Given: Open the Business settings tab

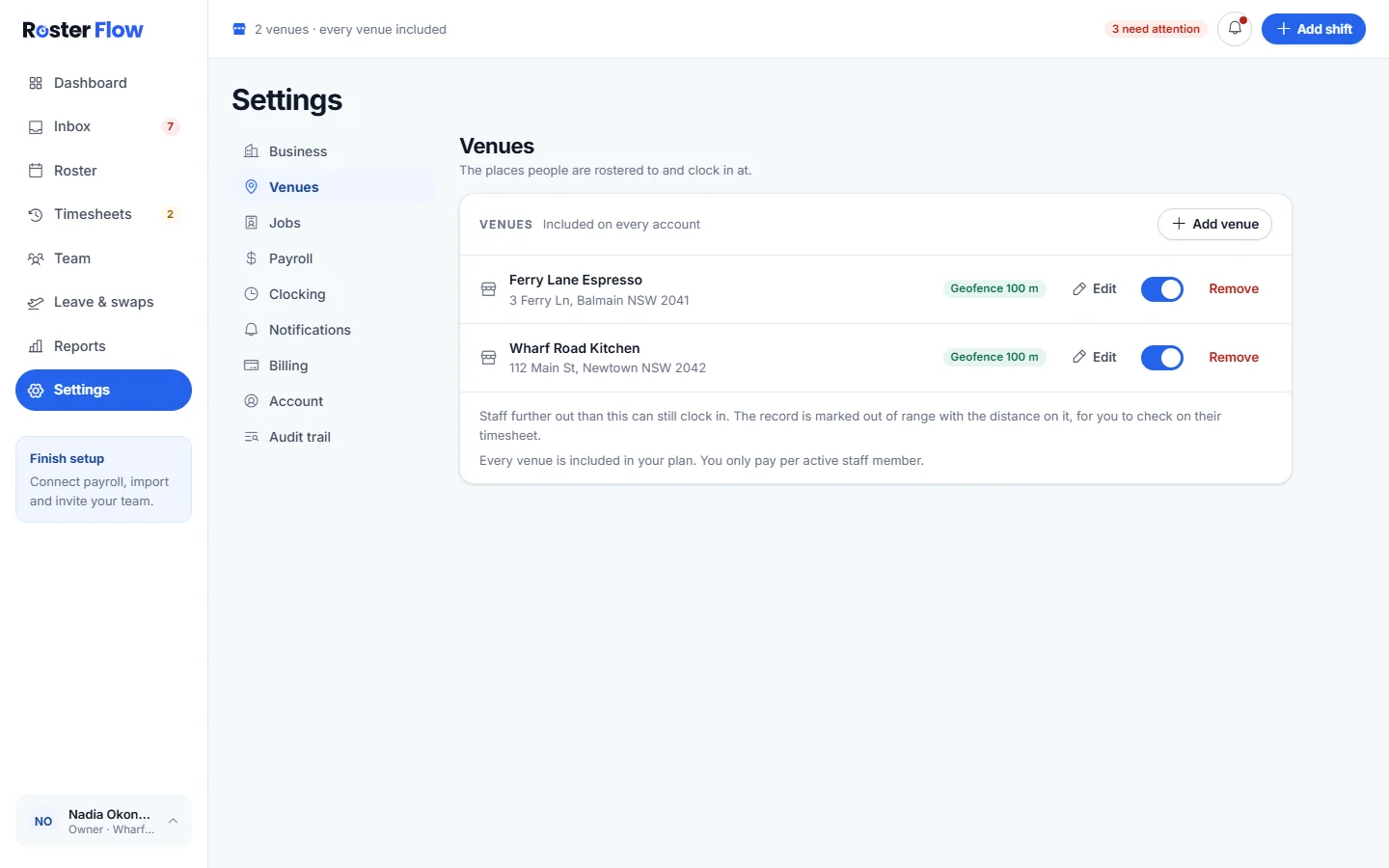Looking at the screenshot, I should (x=334, y=151).
